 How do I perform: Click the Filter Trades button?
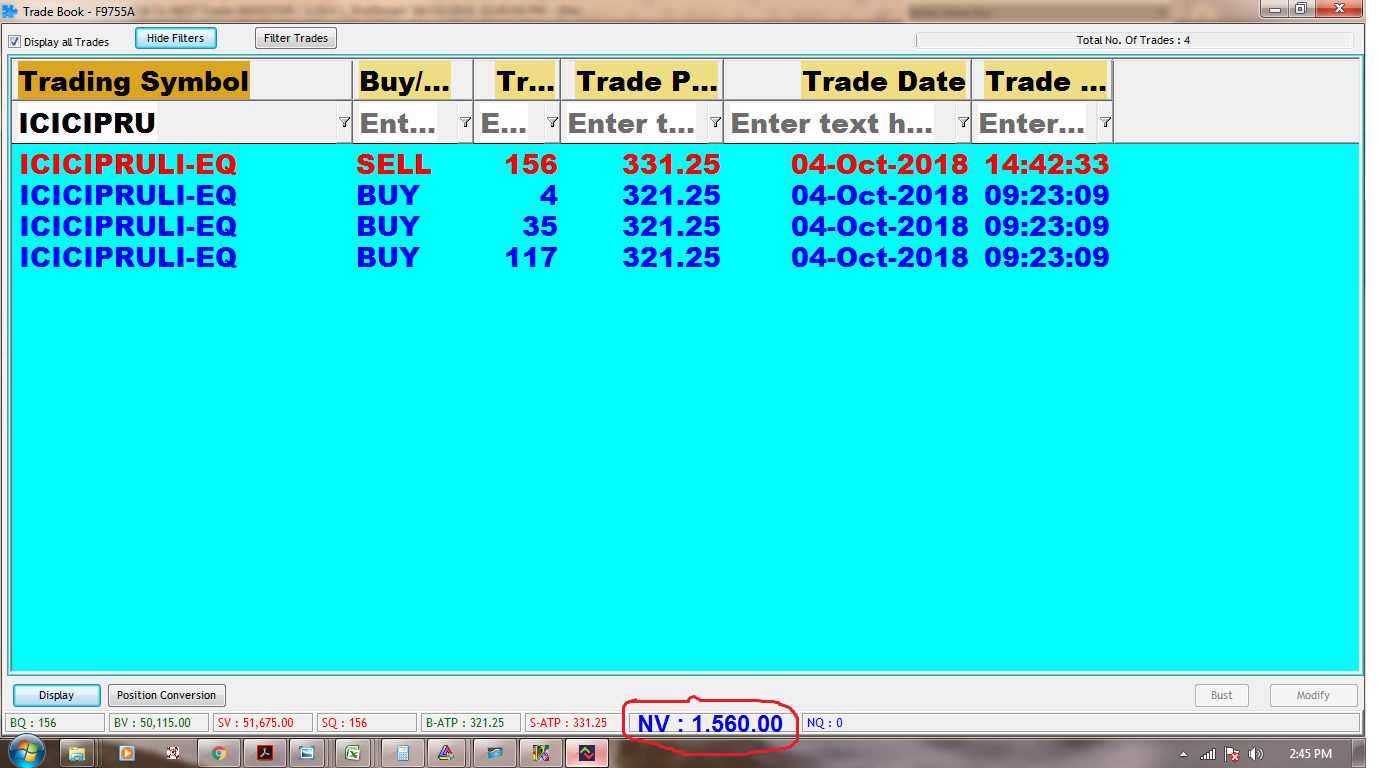(296, 39)
